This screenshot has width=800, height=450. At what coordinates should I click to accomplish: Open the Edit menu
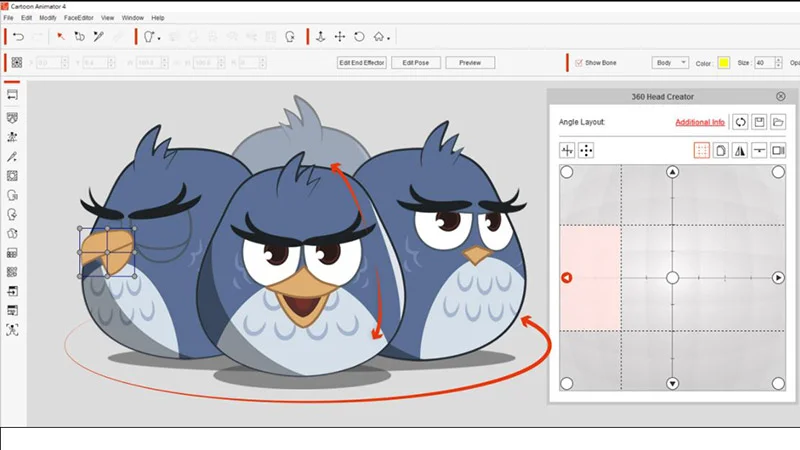[27, 18]
